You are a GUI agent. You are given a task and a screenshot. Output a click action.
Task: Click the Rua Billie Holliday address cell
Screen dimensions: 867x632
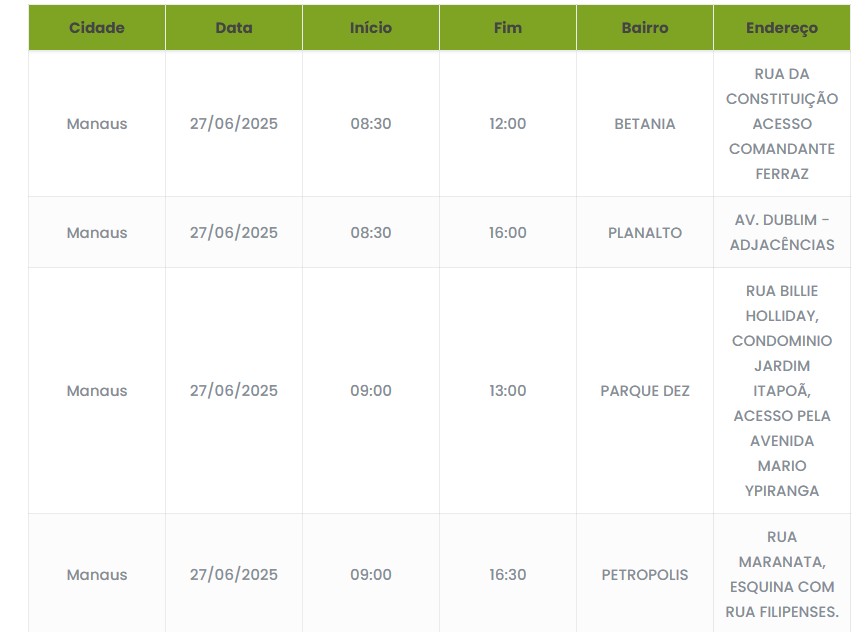[782, 391]
